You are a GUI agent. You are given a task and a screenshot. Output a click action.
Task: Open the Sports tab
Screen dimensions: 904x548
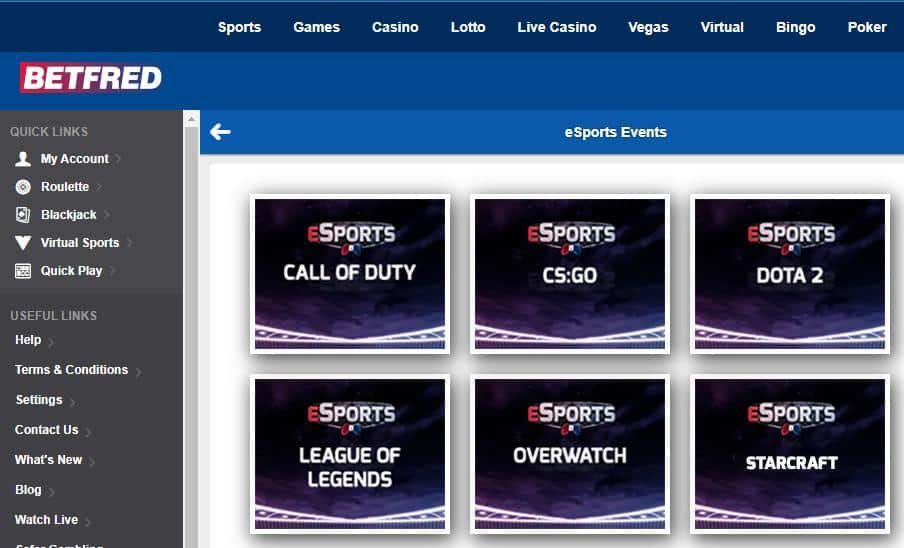pos(239,27)
